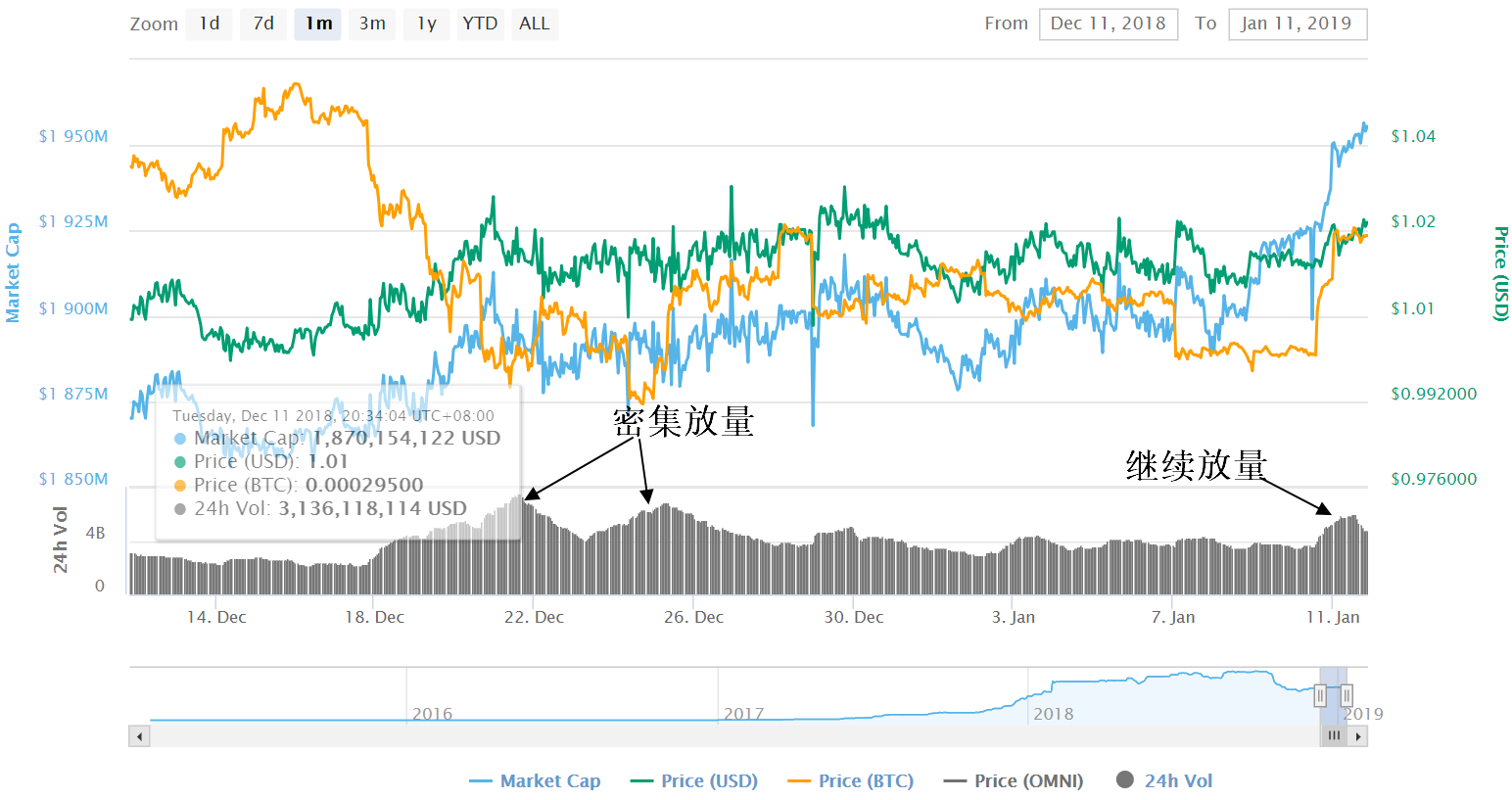1512x800 pixels.
Task: Grab the navigator scrollbar thumb
Action: coord(1334,736)
